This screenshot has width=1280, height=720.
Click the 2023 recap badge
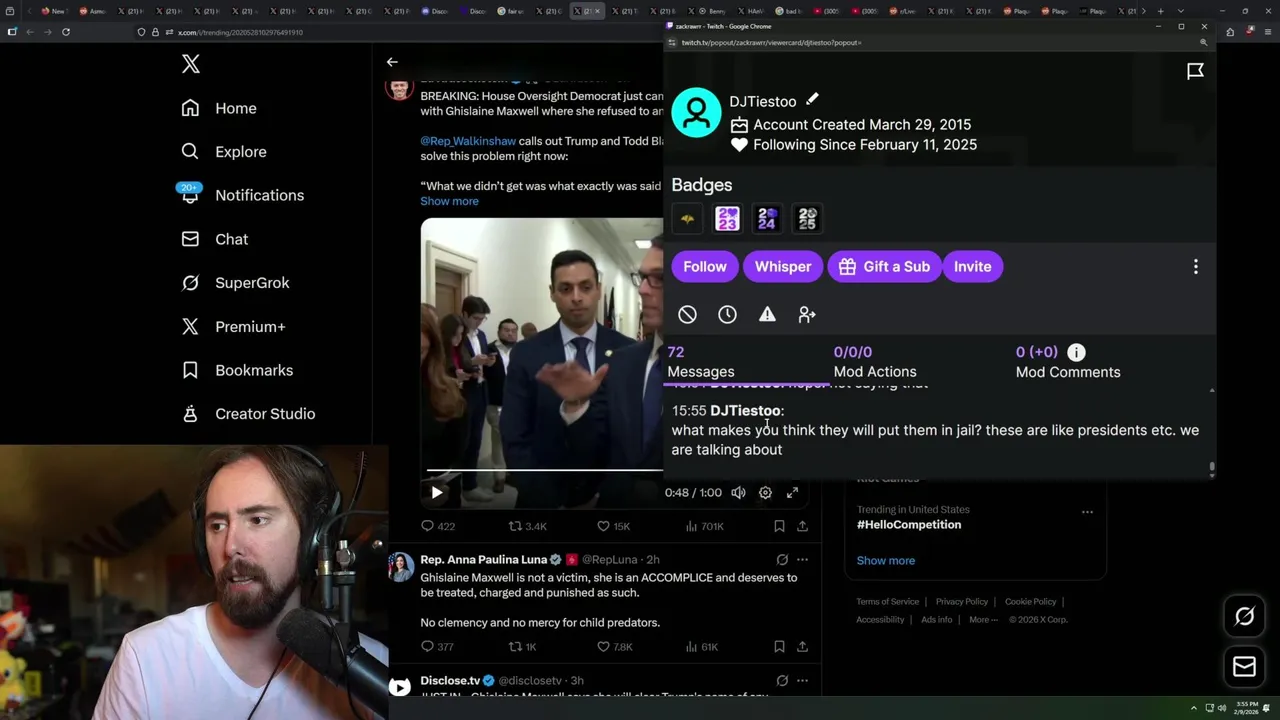click(727, 218)
